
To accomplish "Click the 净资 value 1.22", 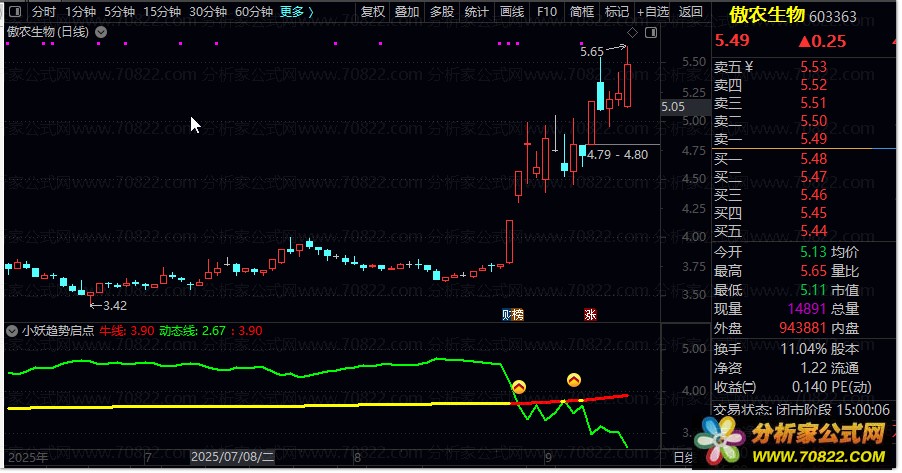I will point(813,368).
